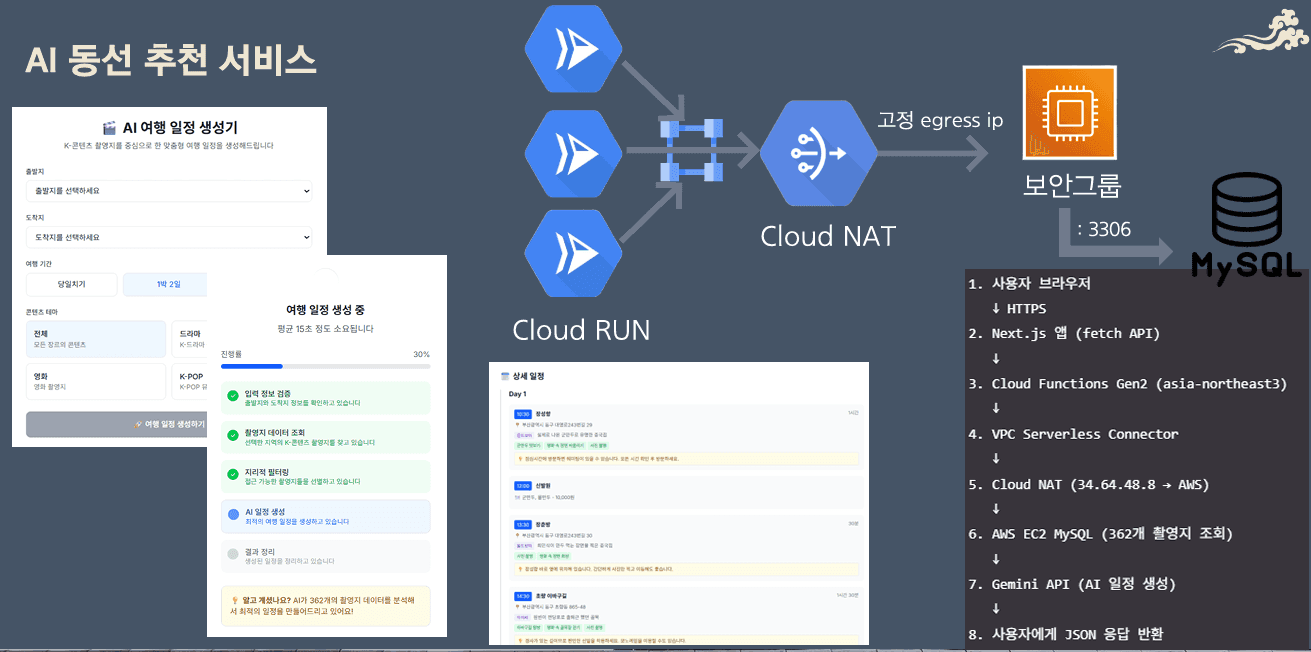Open the 출발지를 선택하세요 dropdown
The image size is (1311, 652).
point(168,190)
